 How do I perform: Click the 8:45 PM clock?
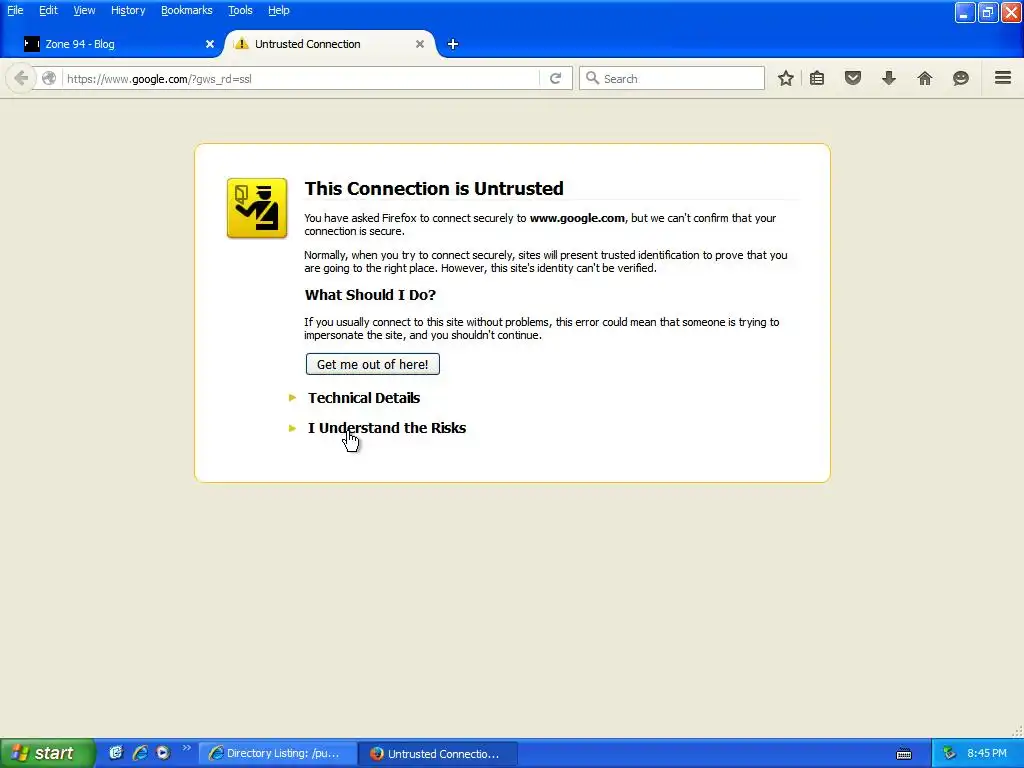click(x=987, y=753)
